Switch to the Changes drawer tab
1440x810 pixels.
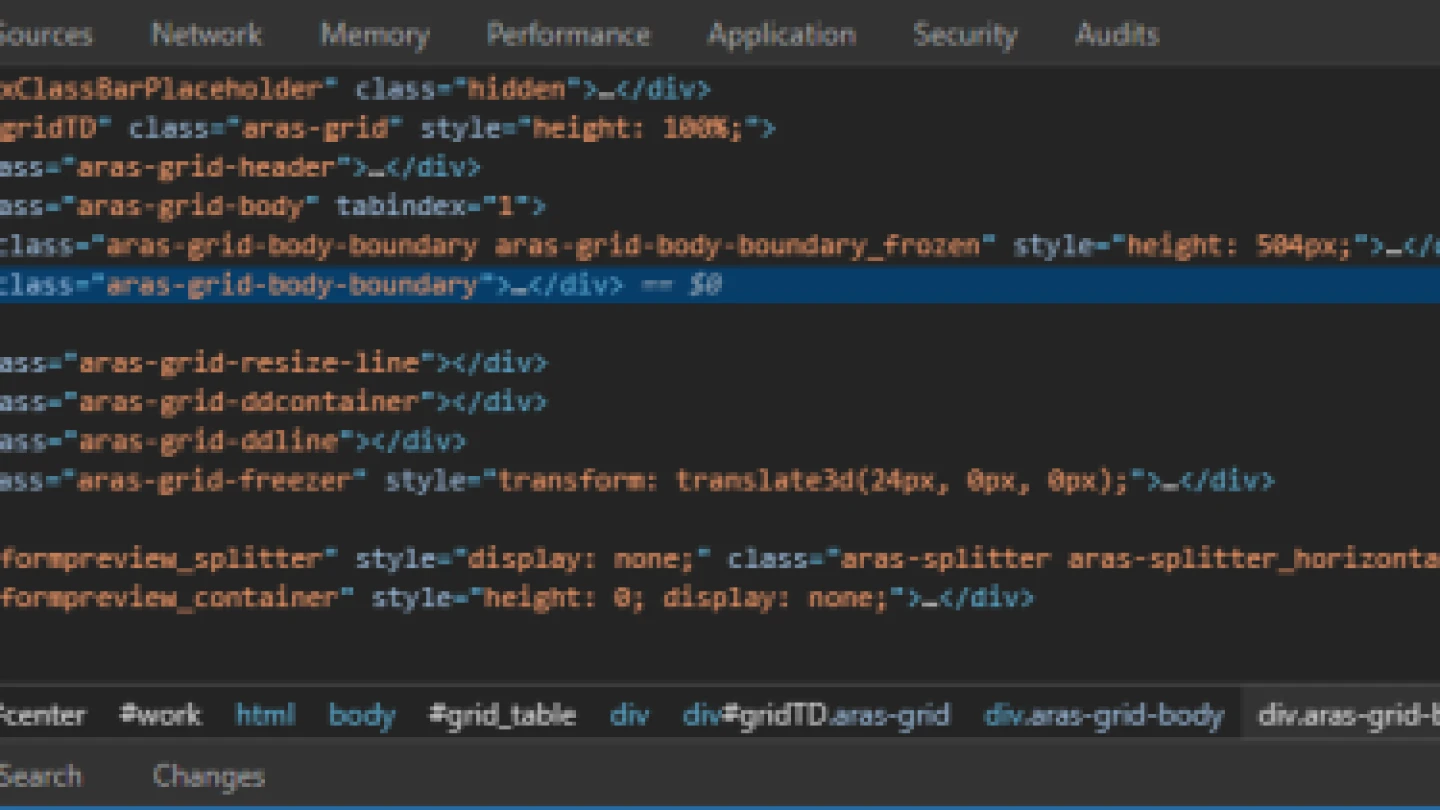209,776
